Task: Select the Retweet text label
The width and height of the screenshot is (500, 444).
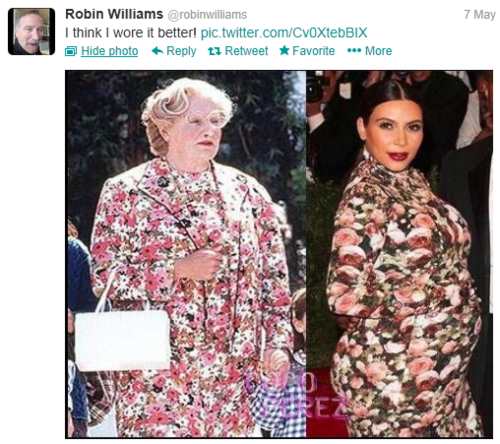Action: click(x=246, y=51)
